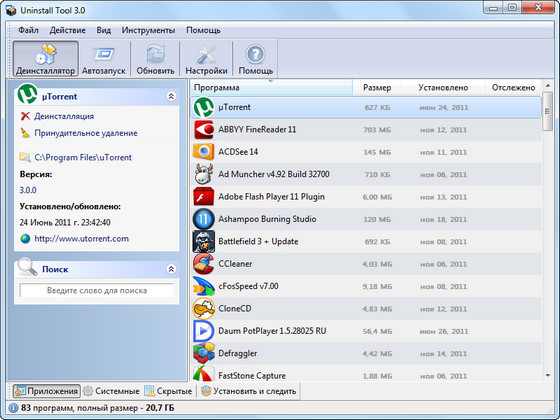
Task: Select the Adobe Flash Player icon
Action: [204, 196]
